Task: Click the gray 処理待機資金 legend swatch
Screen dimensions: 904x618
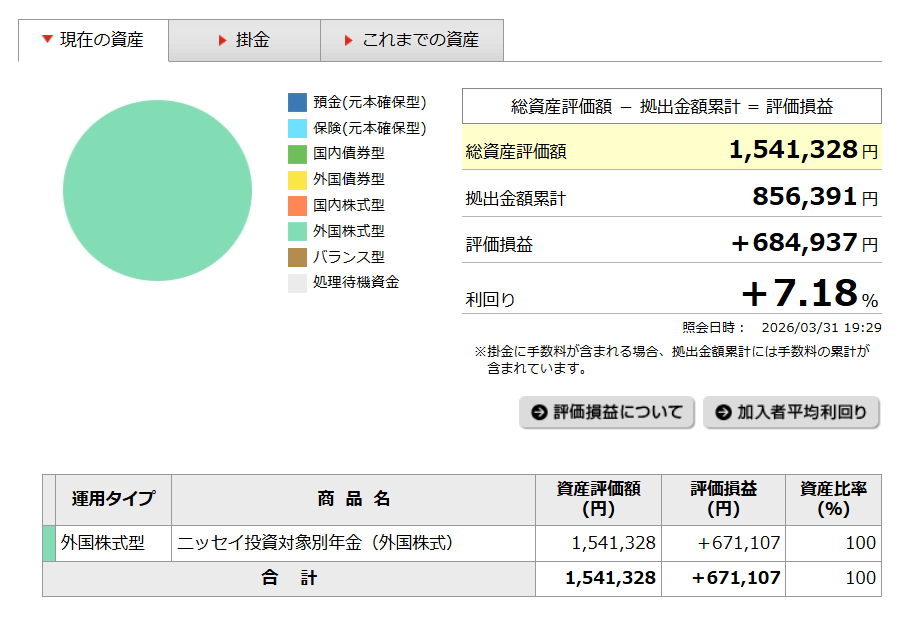Action: 297,283
